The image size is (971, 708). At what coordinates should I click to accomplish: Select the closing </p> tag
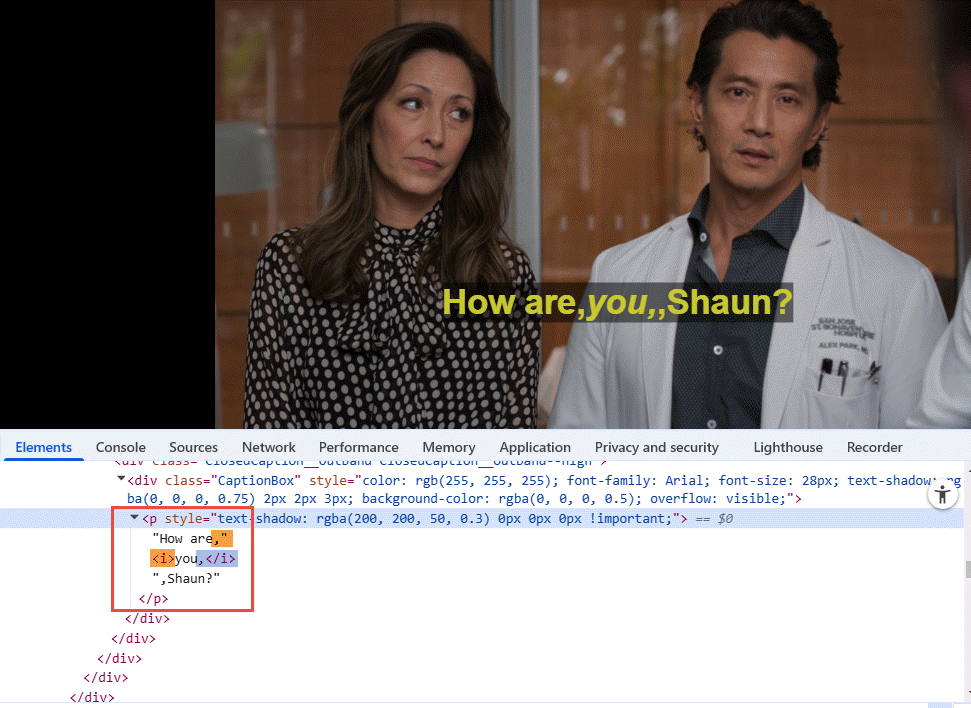click(x=153, y=598)
